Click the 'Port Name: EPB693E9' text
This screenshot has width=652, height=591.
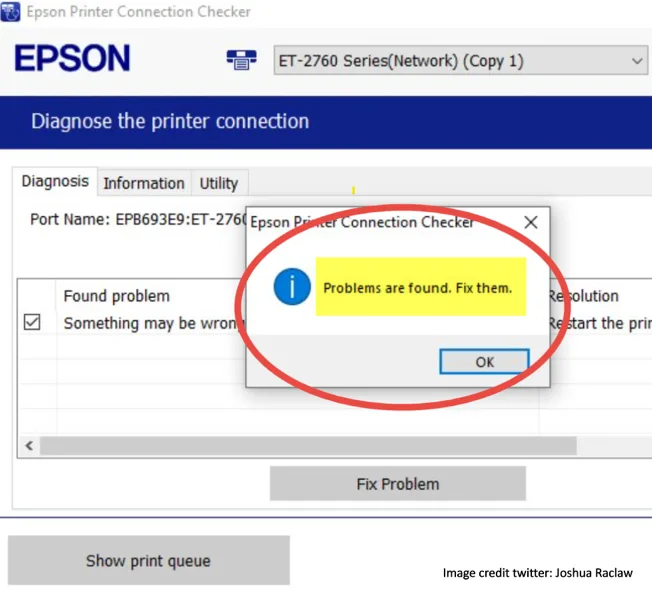[138, 219]
